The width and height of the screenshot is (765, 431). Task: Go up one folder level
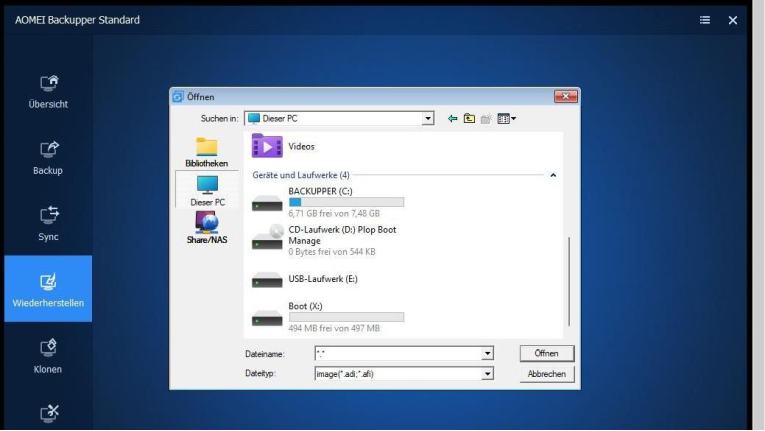(469, 119)
